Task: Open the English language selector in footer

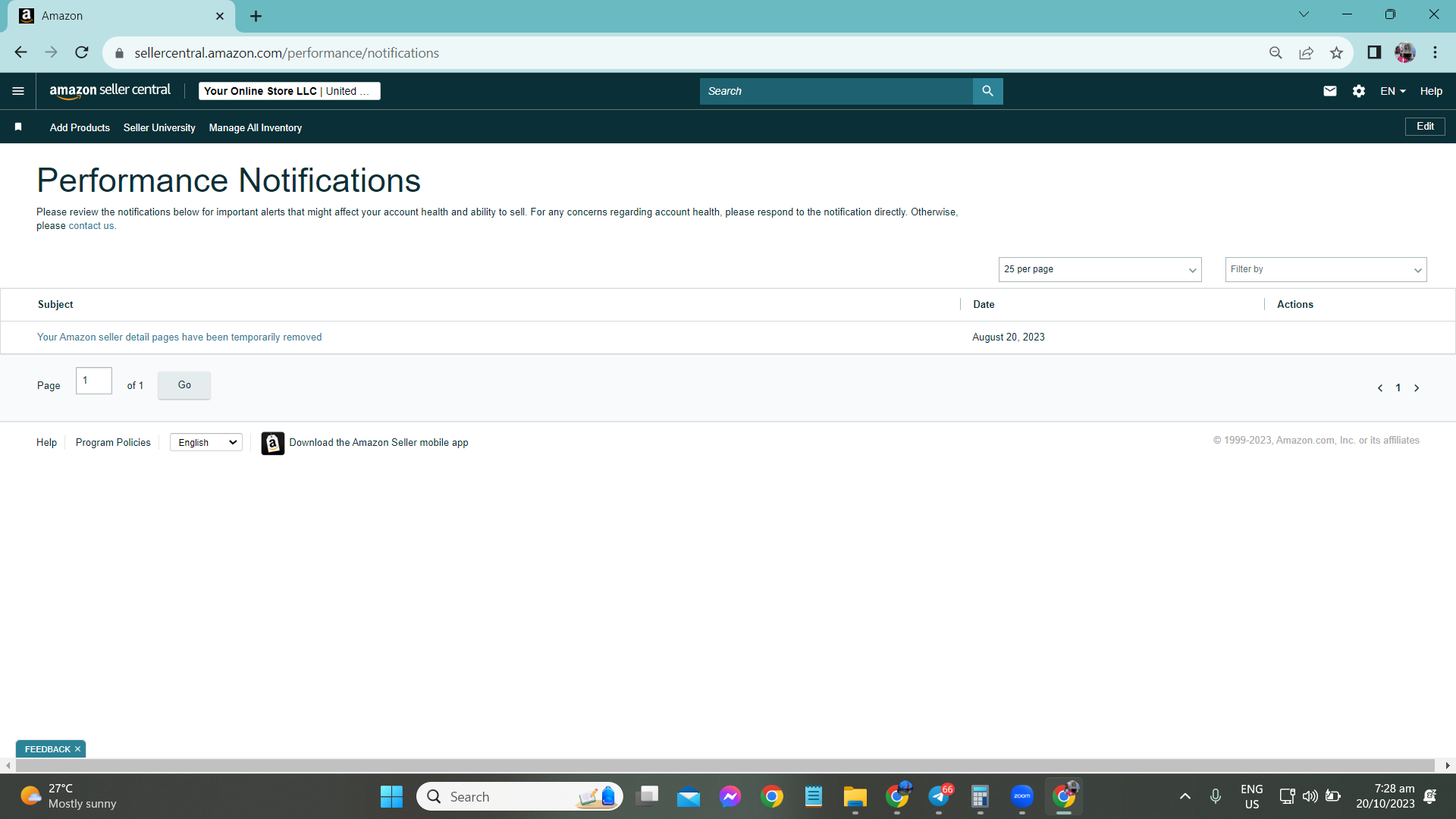Action: tap(206, 443)
